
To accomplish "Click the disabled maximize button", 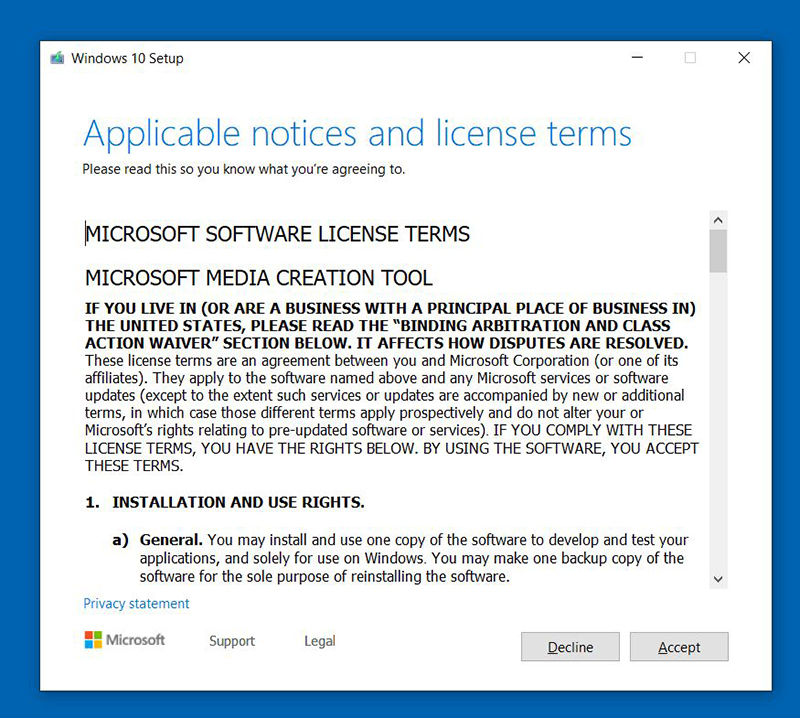I will click(x=690, y=58).
